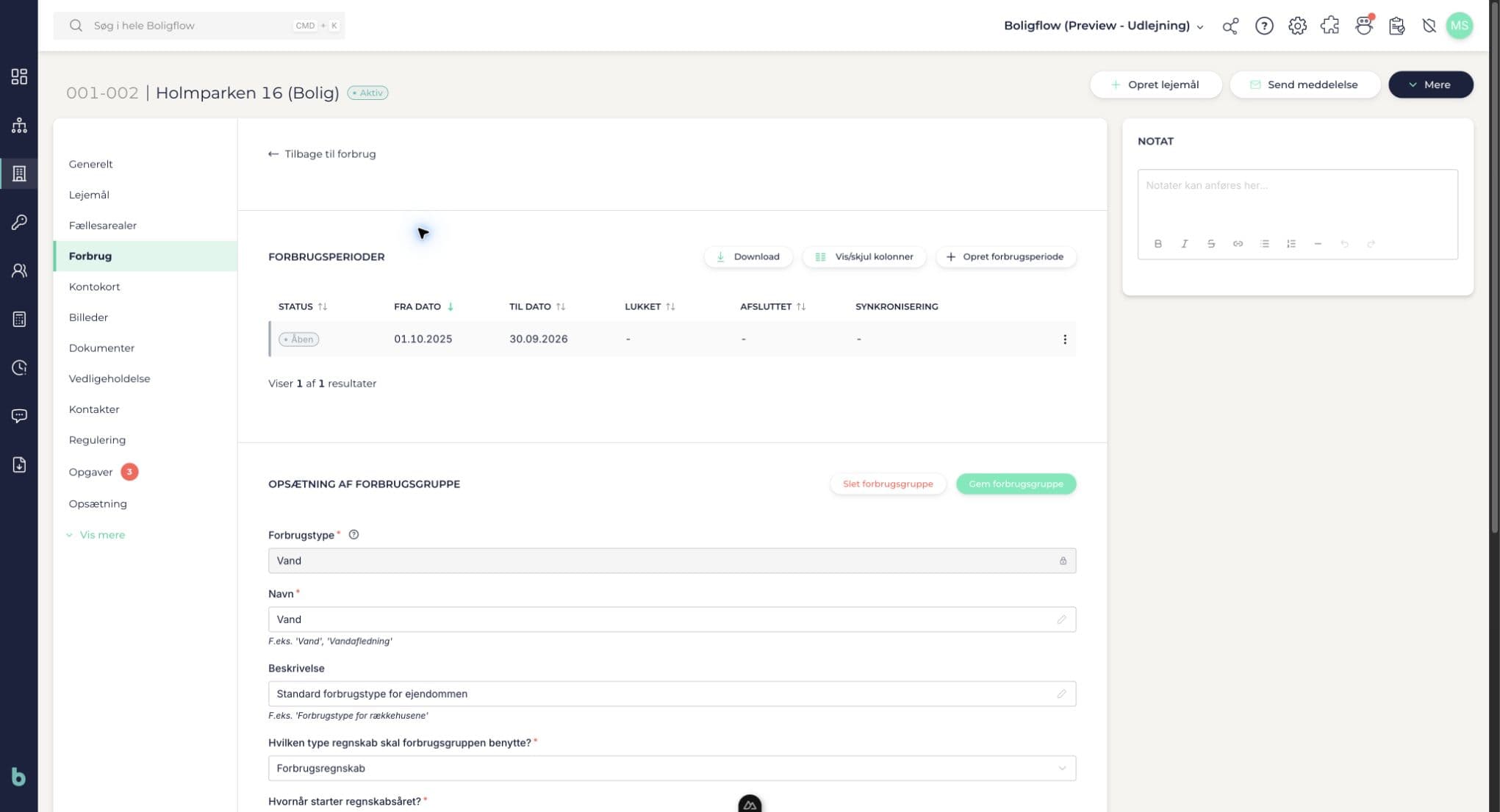Insert numbered list in note editor

pyautogui.click(x=1291, y=244)
